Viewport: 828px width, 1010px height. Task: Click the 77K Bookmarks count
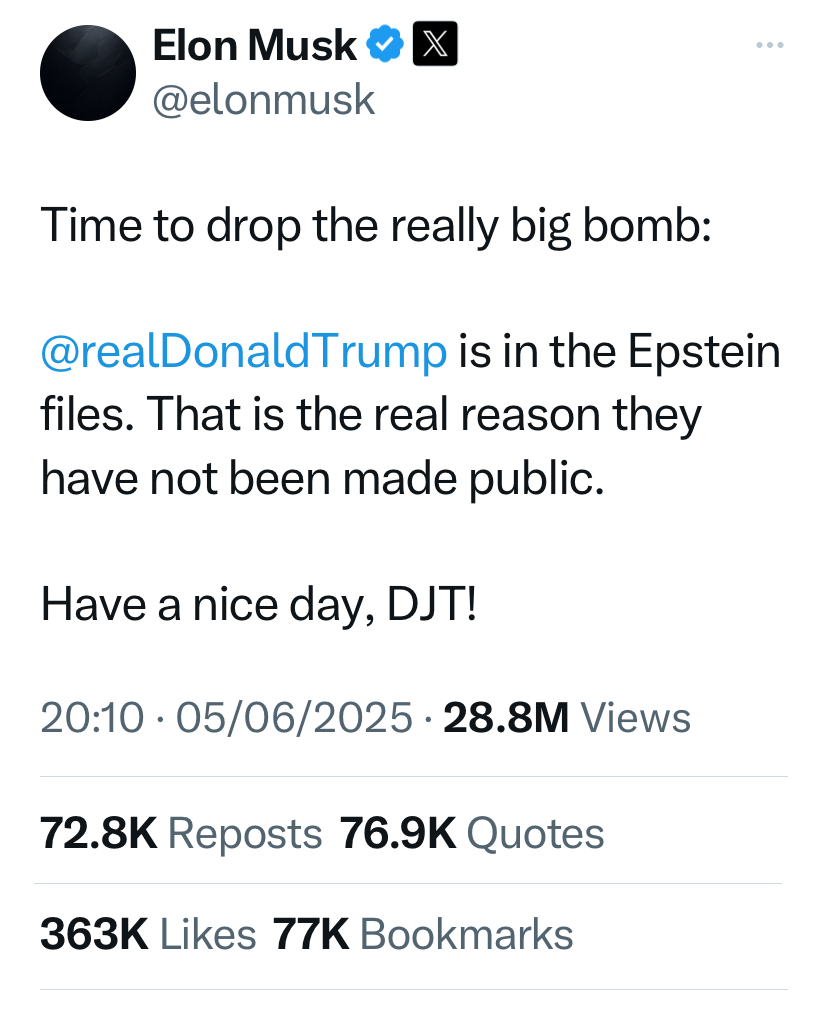click(423, 934)
